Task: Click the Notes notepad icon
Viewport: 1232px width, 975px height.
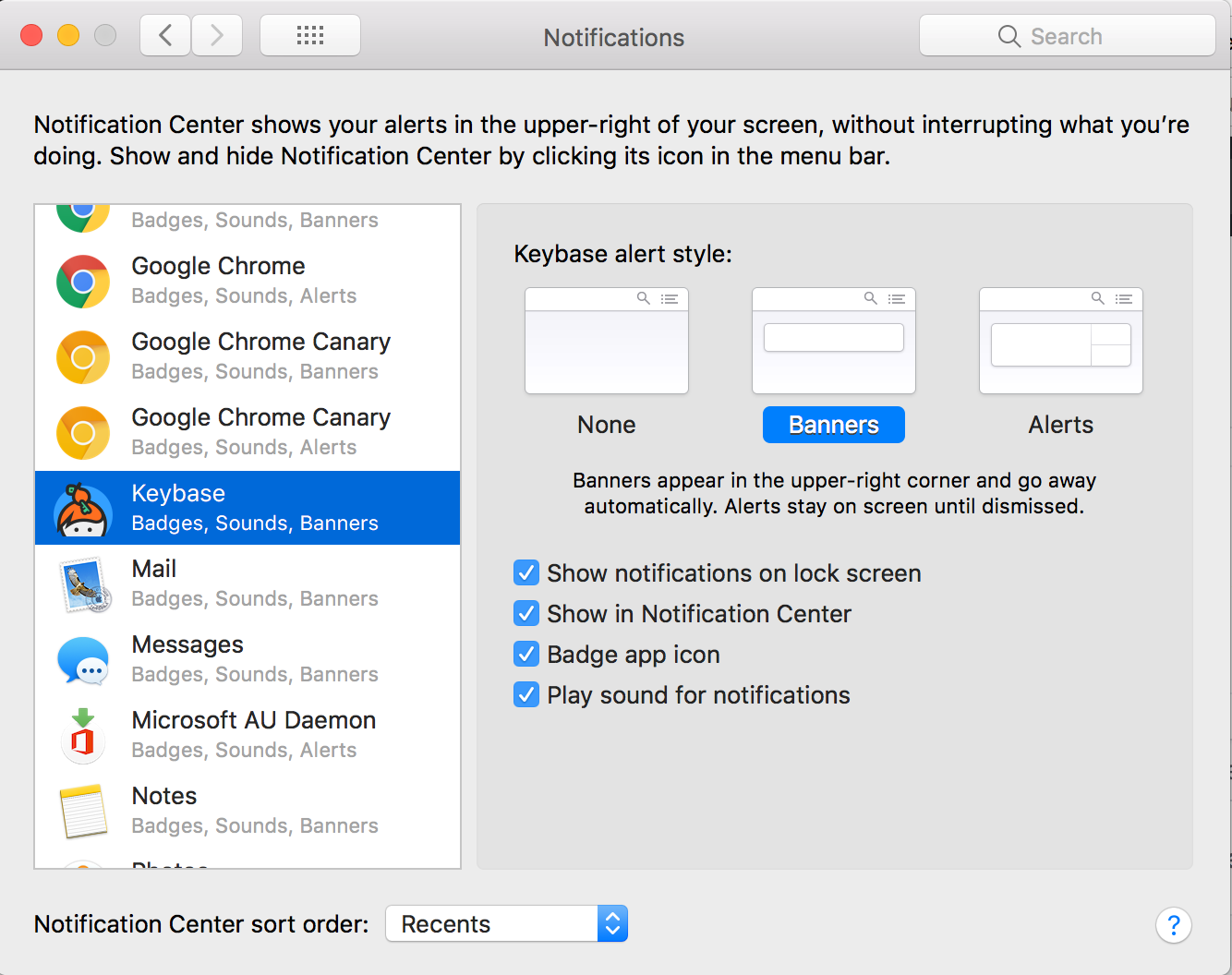Action: pos(83,812)
